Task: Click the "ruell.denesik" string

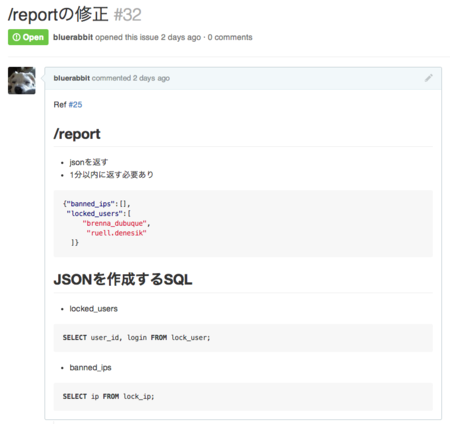Action: tap(116, 233)
